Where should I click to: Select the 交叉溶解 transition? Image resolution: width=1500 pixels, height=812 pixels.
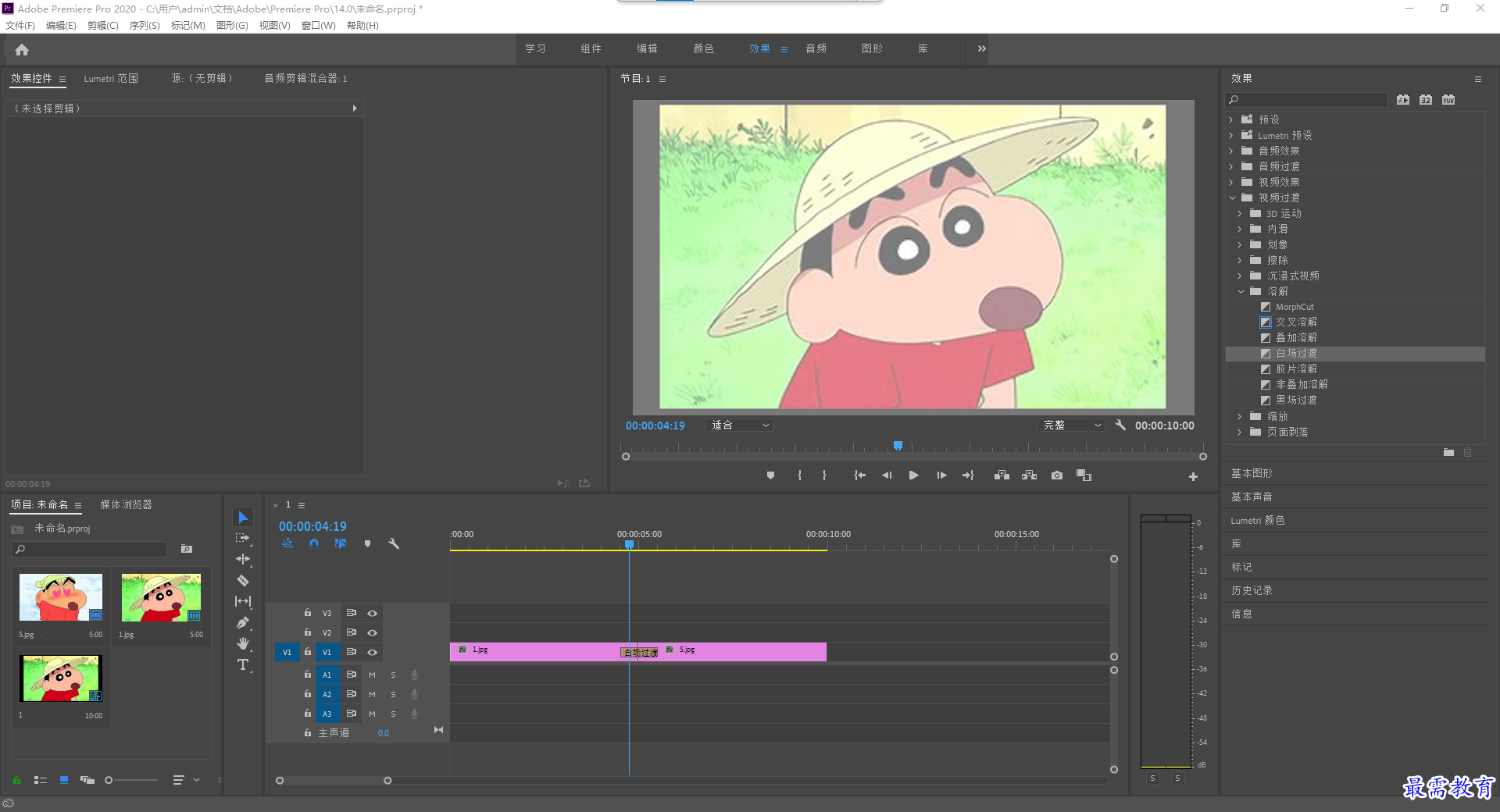[1296, 322]
